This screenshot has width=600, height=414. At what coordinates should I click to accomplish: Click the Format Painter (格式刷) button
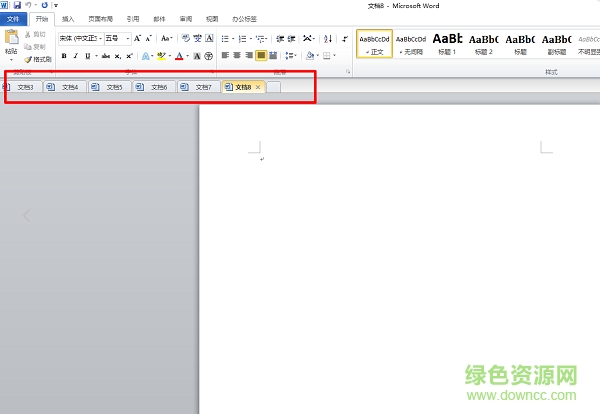click(x=36, y=60)
